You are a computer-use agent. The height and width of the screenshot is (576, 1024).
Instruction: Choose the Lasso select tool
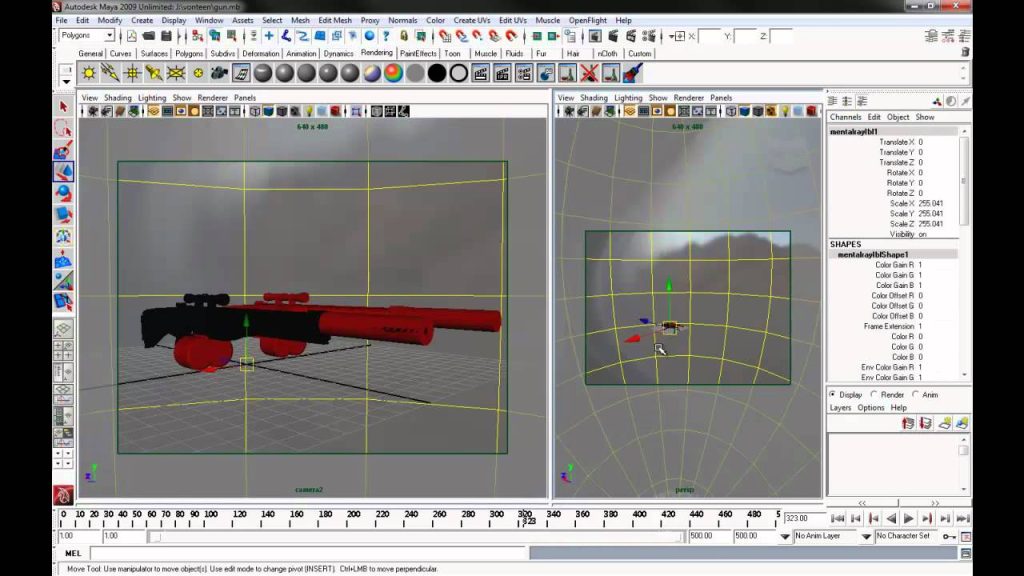click(x=63, y=128)
